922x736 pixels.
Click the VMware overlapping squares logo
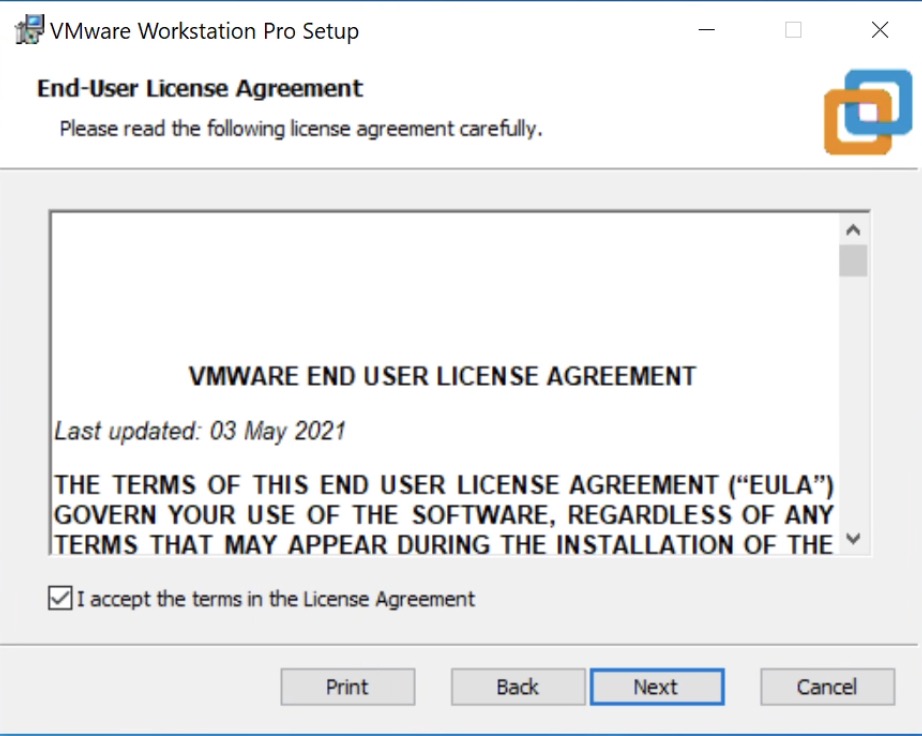[x=867, y=111]
